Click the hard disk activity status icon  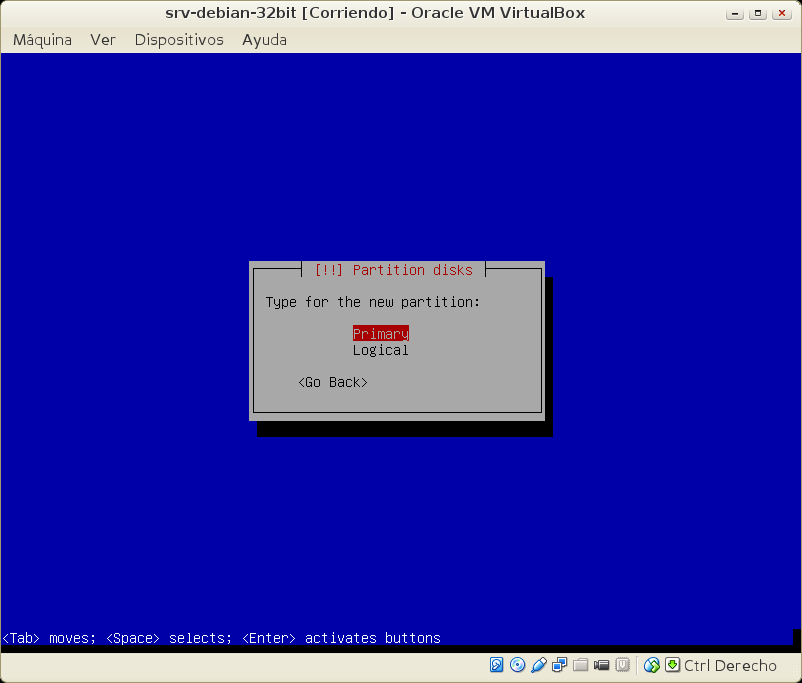[x=497, y=665]
